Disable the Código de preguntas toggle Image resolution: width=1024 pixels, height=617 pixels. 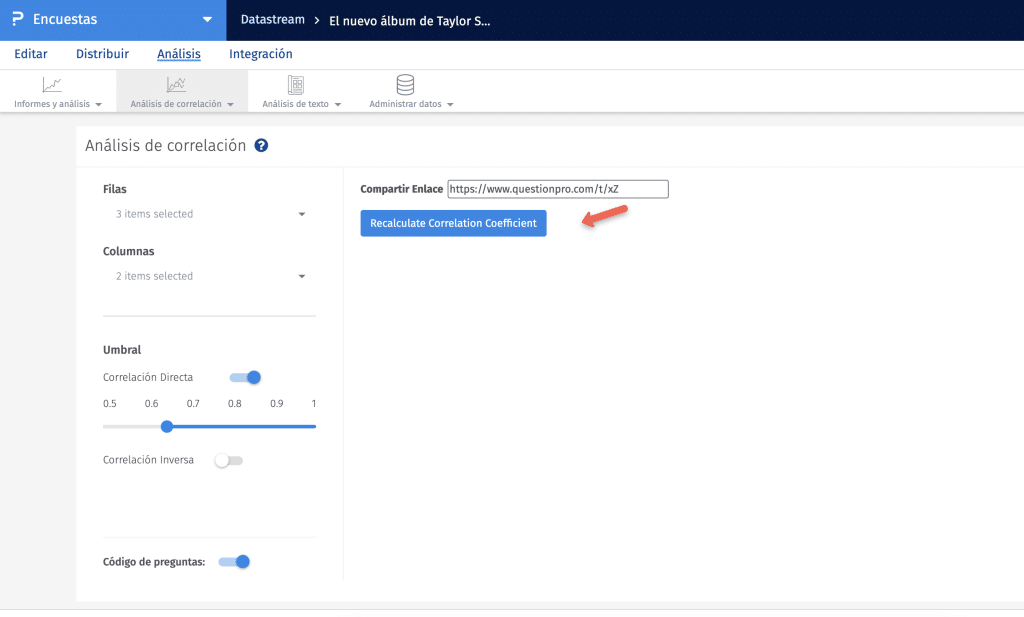234,562
